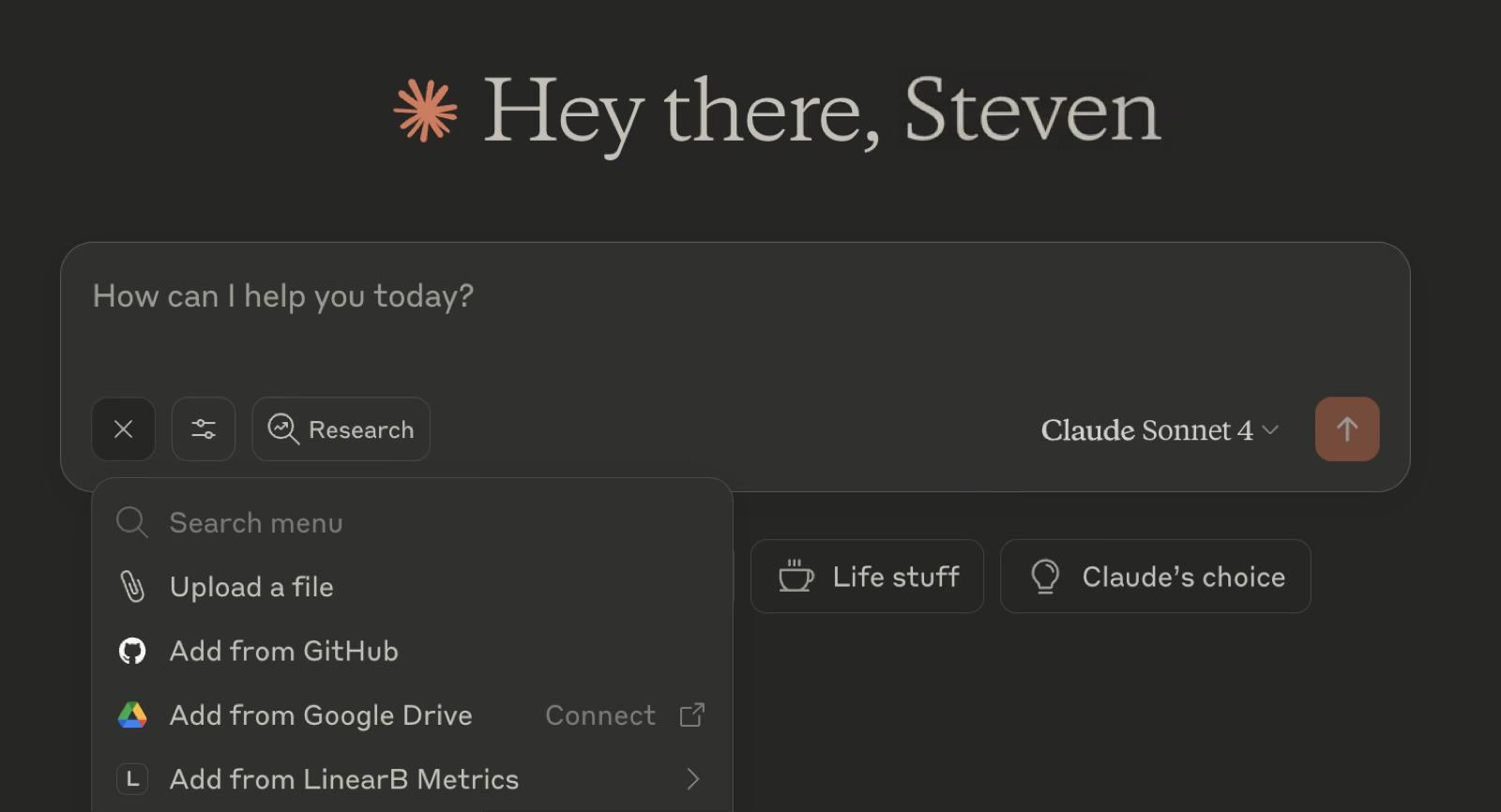Click the external link icon beside Connect
Image resolution: width=1501 pixels, height=812 pixels.
[692, 715]
